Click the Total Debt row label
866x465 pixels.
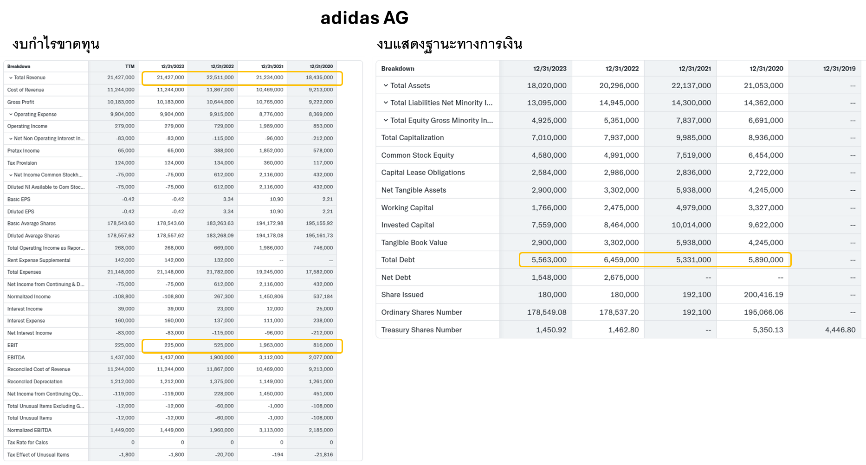(398, 260)
